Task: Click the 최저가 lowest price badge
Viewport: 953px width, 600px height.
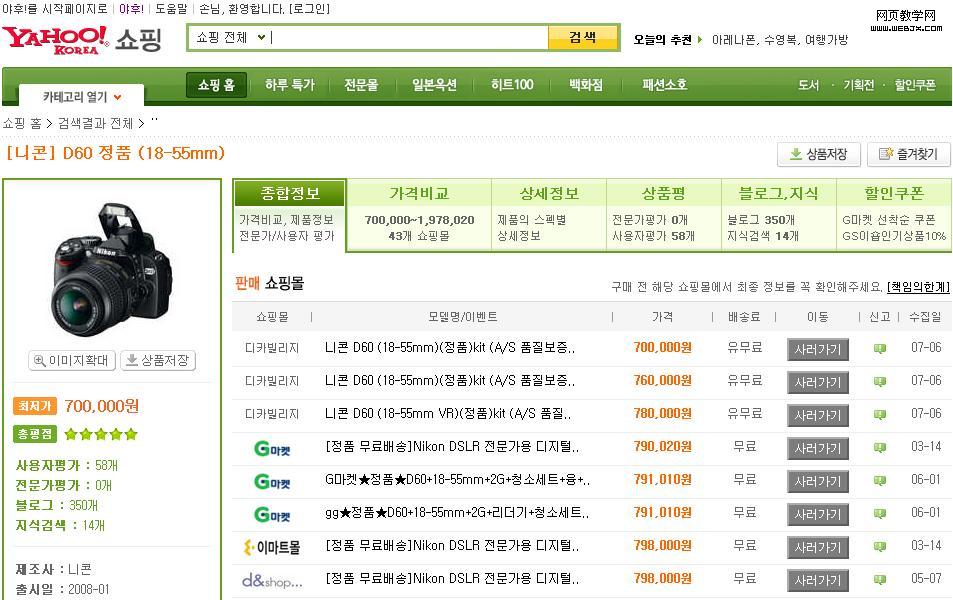Action: [35, 406]
